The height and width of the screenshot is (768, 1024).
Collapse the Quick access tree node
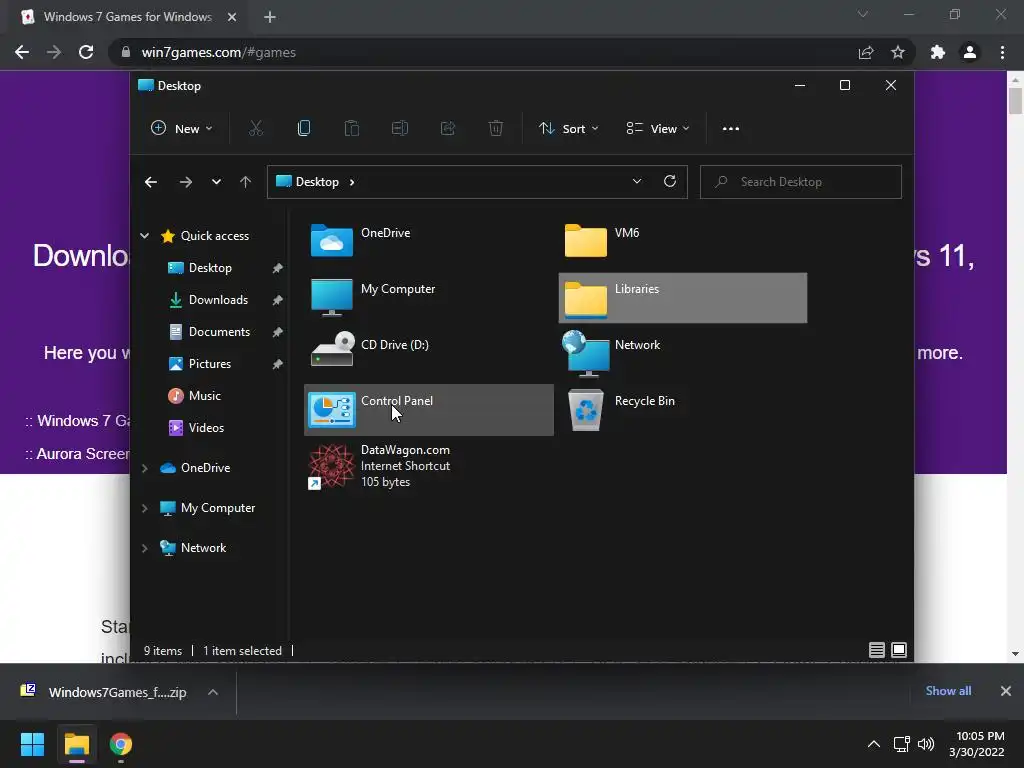tap(144, 236)
